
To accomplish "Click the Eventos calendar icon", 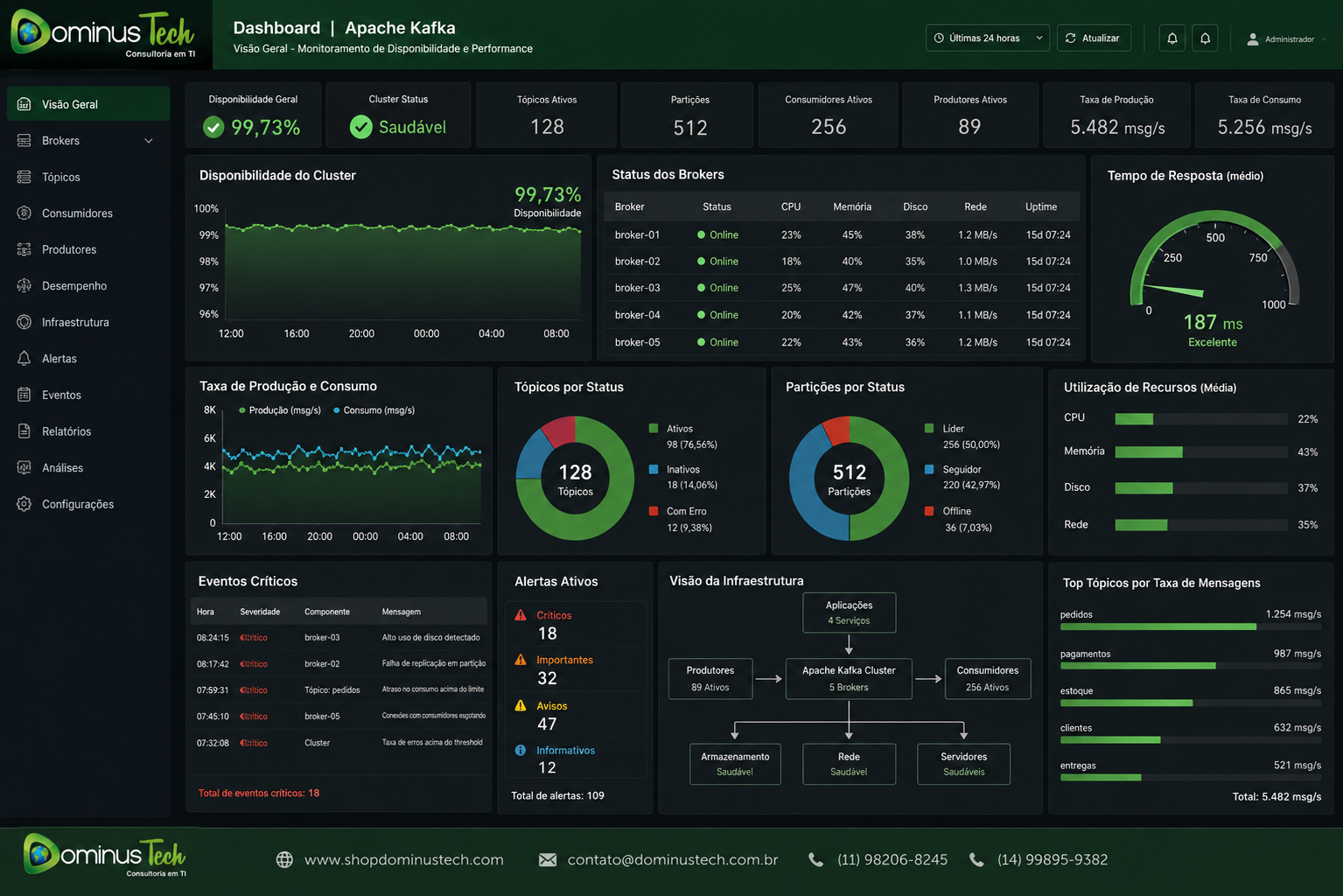I will tap(24, 395).
